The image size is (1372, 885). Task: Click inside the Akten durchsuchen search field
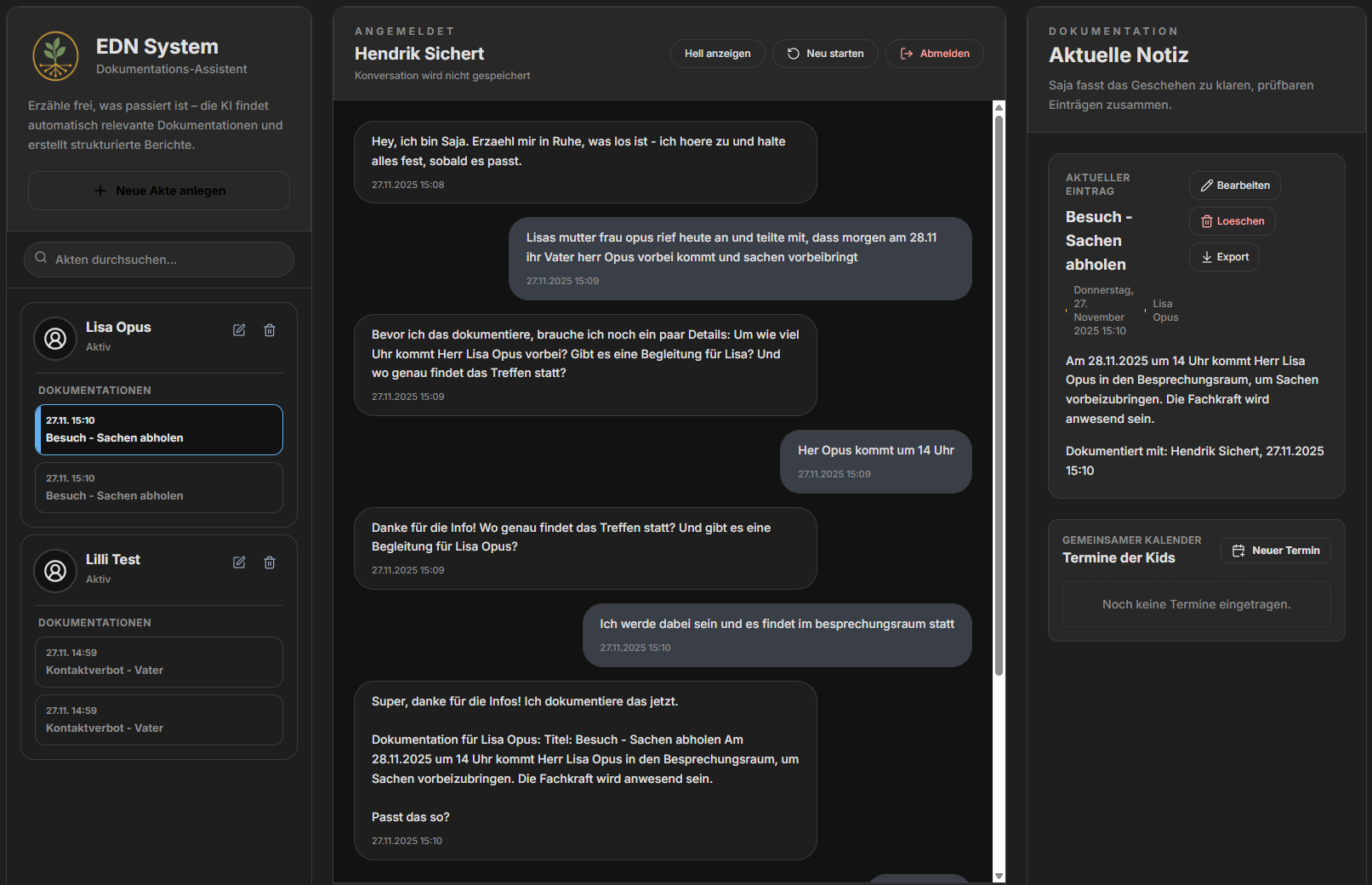click(x=158, y=259)
